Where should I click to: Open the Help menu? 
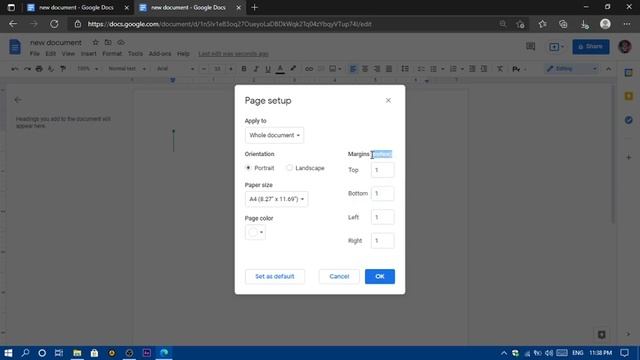[183, 54]
